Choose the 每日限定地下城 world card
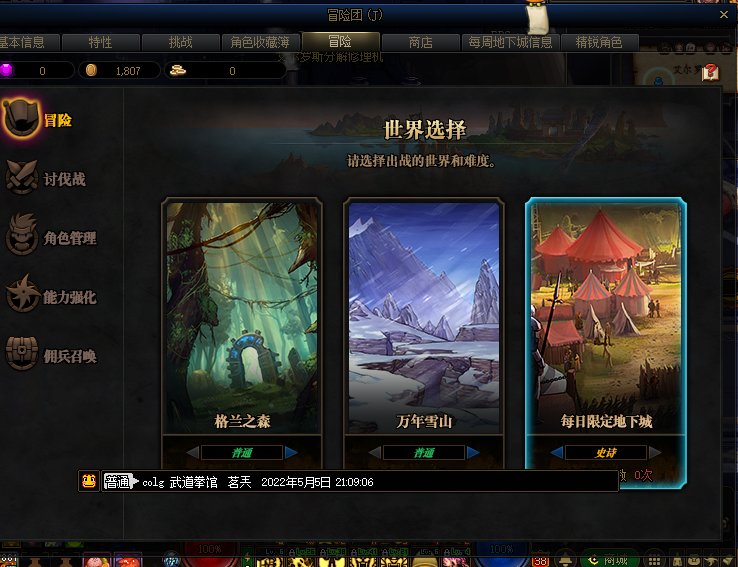The width and height of the screenshot is (738, 567). pyautogui.click(x=606, y=316)
